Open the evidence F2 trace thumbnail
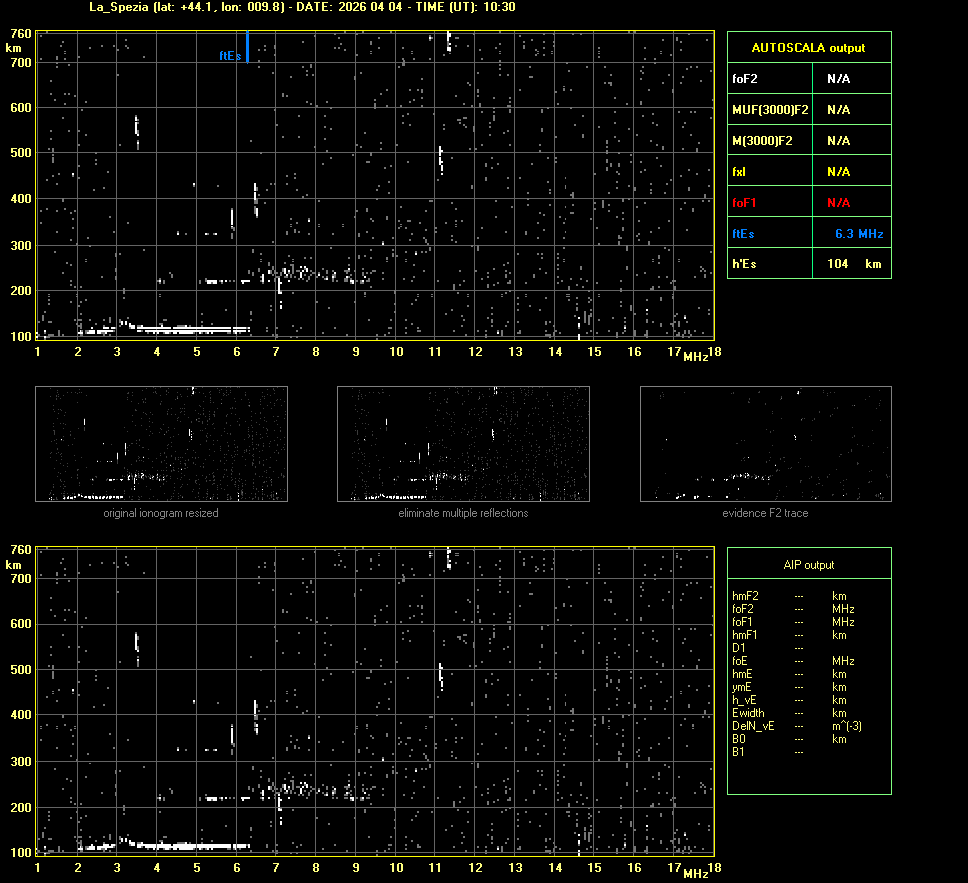This screenshot has height=883, width=968. (765, 443)
